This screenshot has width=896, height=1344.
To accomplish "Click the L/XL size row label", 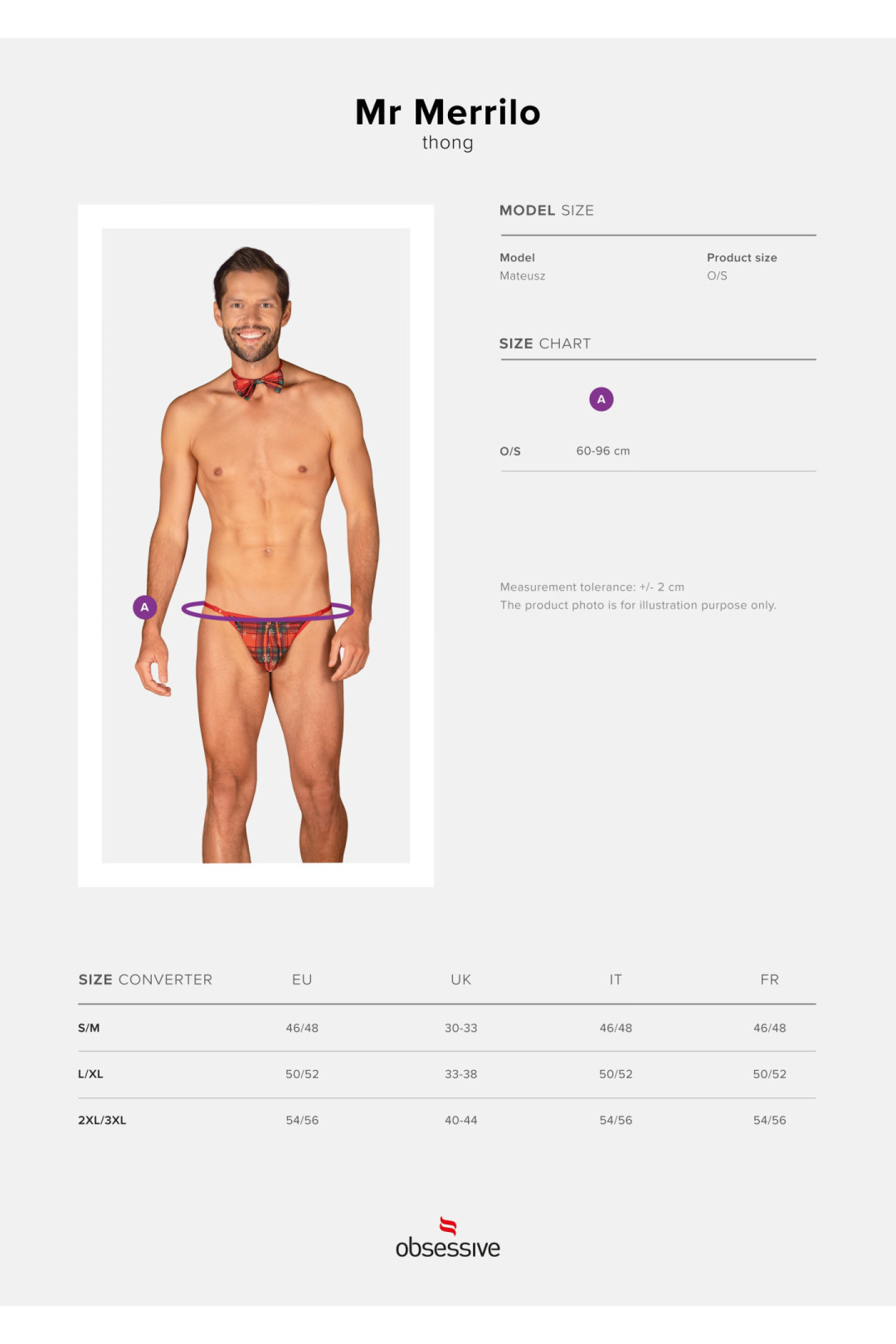I will tap(90, 1074).
